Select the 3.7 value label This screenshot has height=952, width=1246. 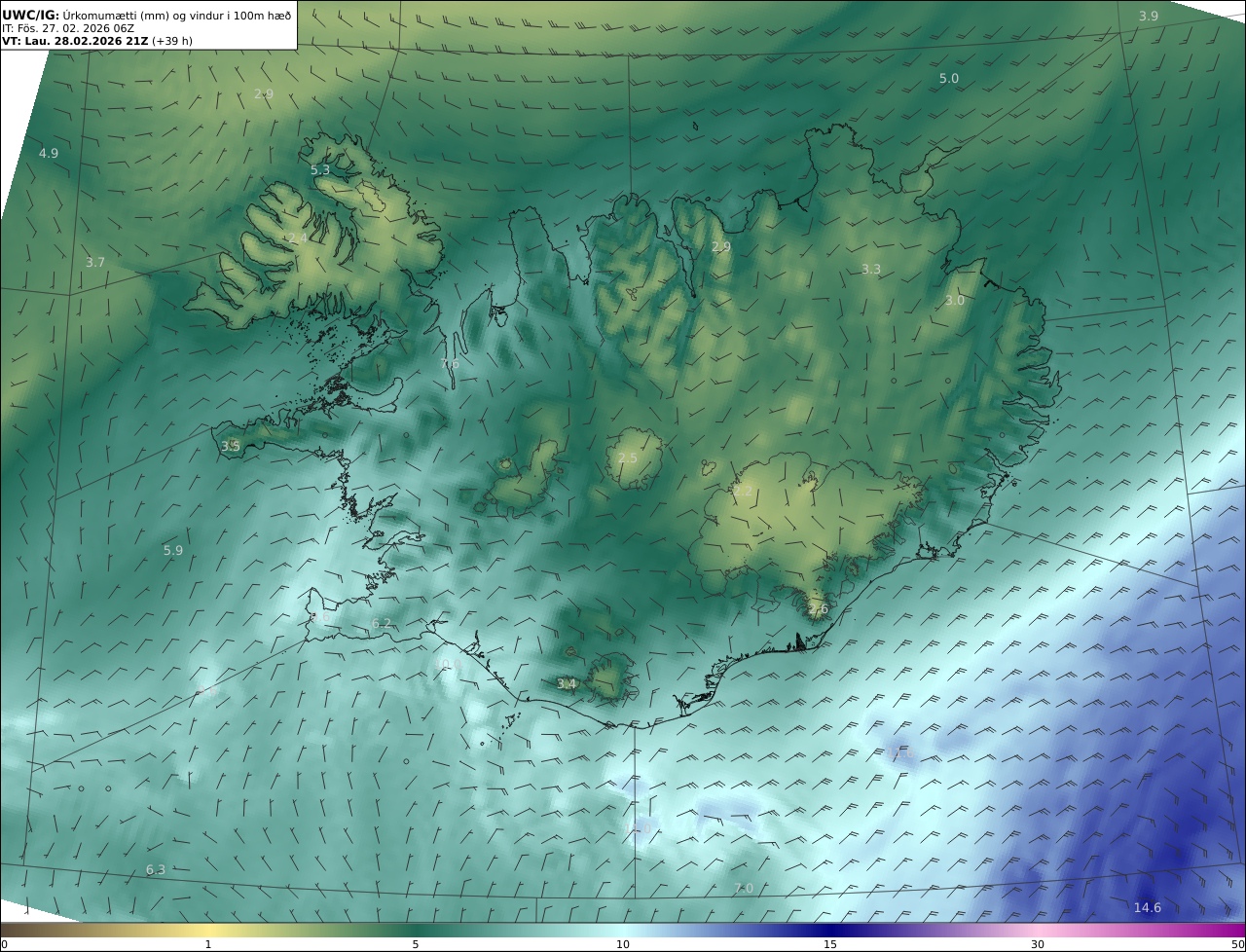point(94,263)
